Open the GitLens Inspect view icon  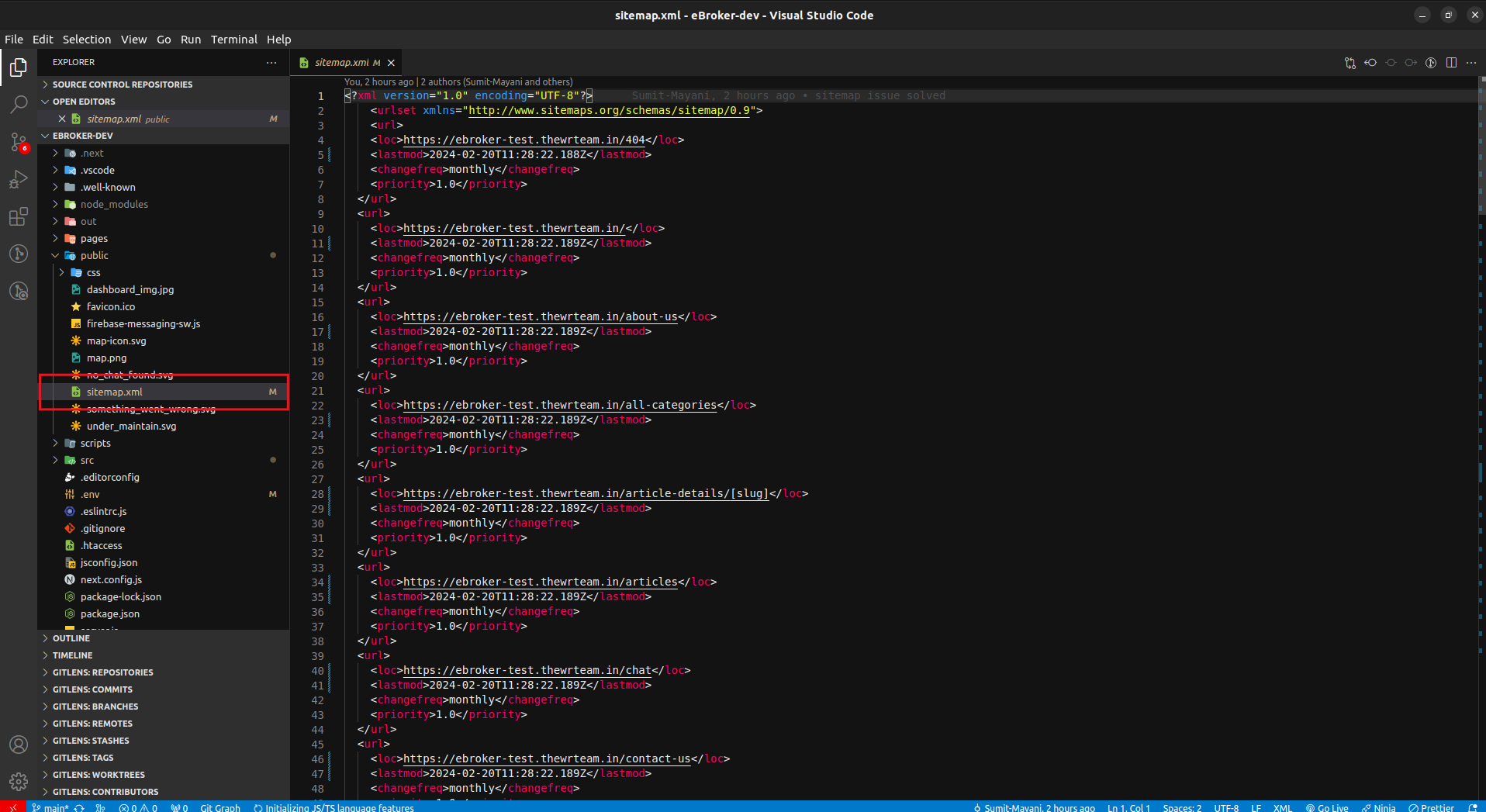(x=19, y=291)
